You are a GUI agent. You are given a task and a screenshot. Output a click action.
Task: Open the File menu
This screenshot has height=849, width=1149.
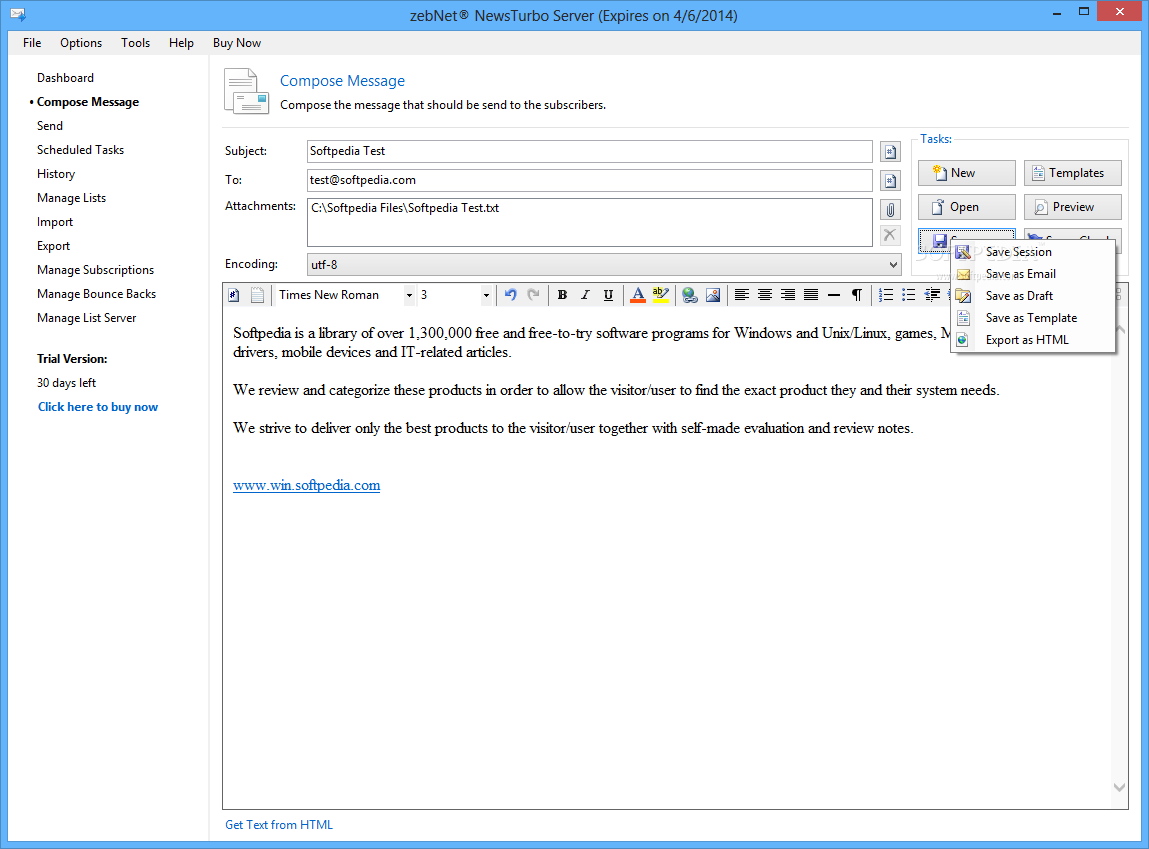(32, 42)
